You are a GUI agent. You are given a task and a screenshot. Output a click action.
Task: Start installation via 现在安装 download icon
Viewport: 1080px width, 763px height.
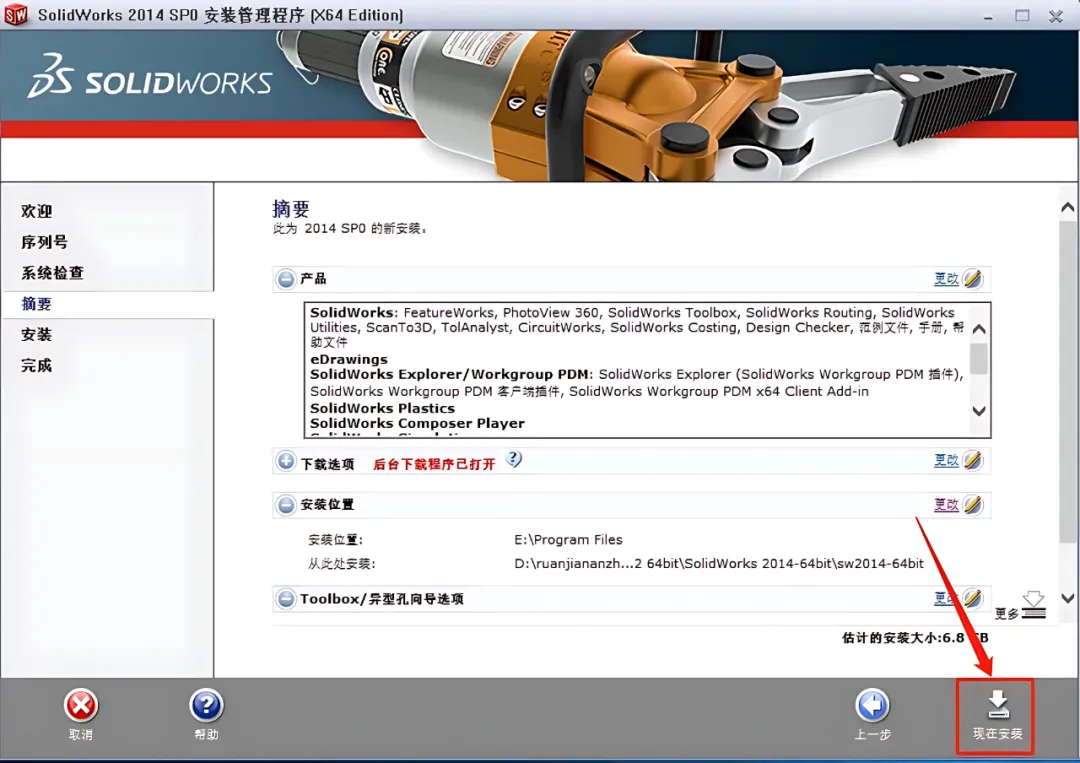coord(997,705)
